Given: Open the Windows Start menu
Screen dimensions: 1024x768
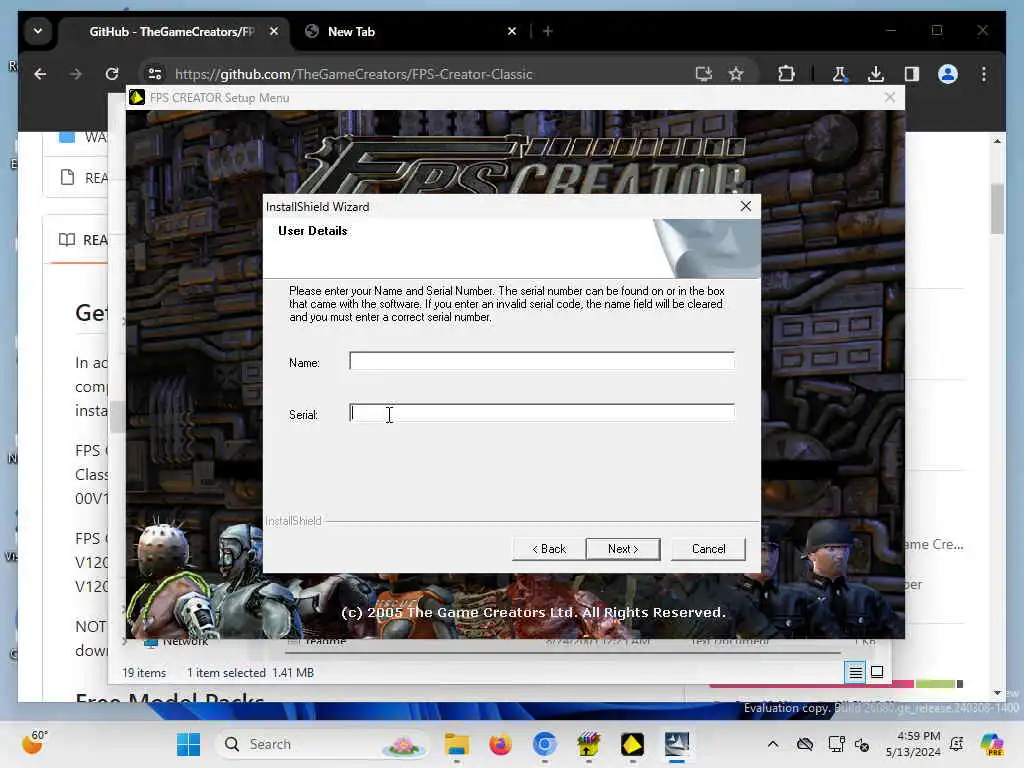Looking at the screenshot, I should pyautogui.click(x=189, y=744).
